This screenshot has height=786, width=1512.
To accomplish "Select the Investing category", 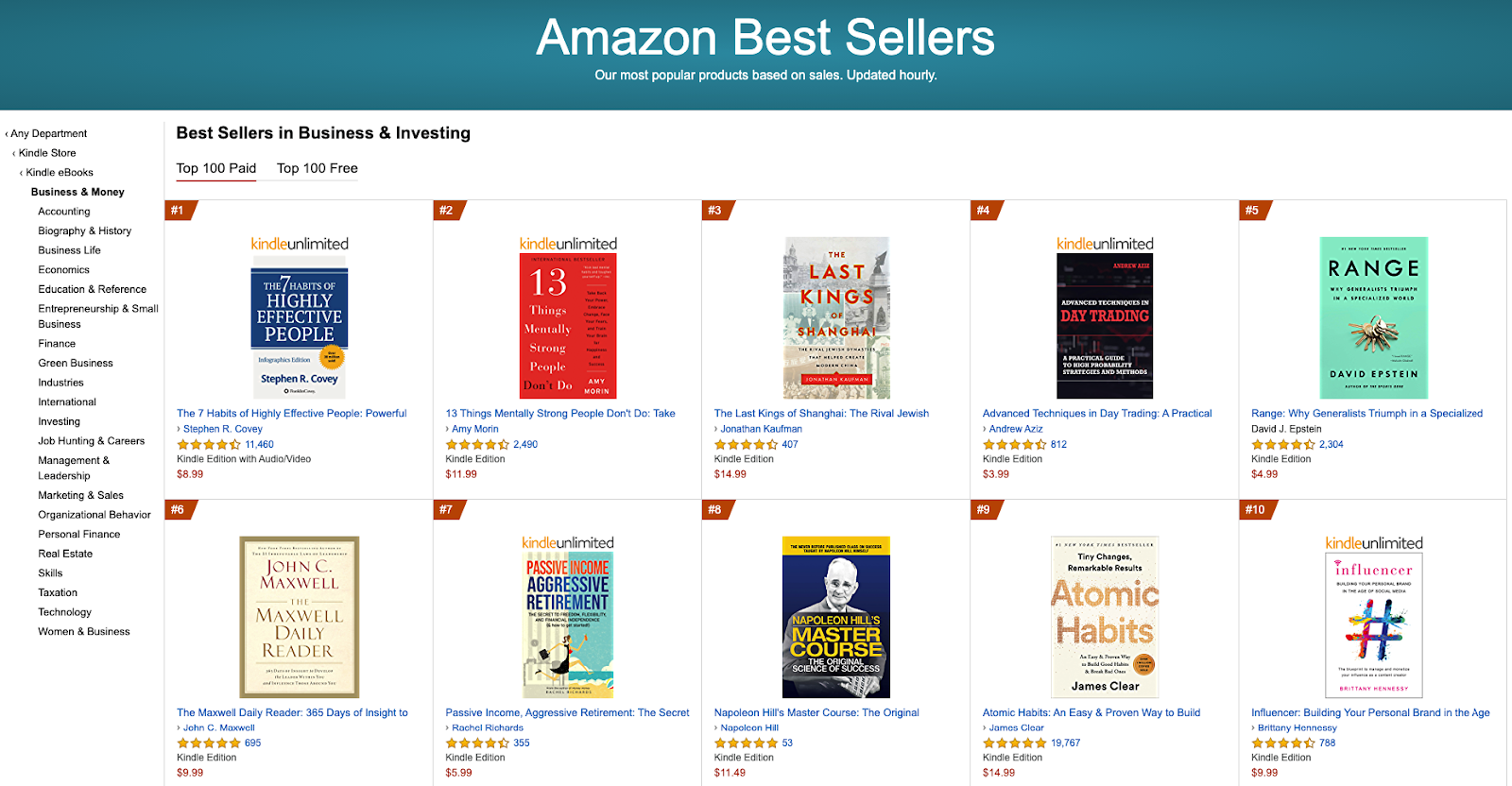I will tap(60, 420).
